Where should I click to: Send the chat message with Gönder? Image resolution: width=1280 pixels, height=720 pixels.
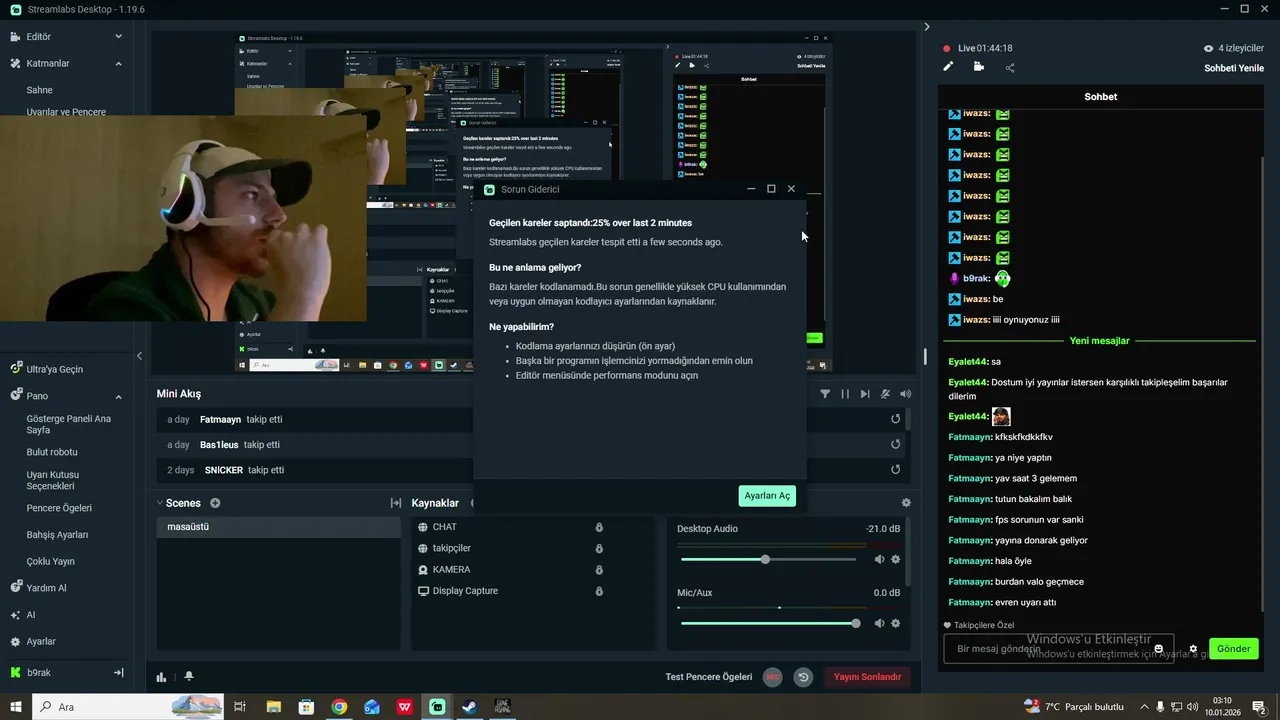click(x=1233, y=649)
